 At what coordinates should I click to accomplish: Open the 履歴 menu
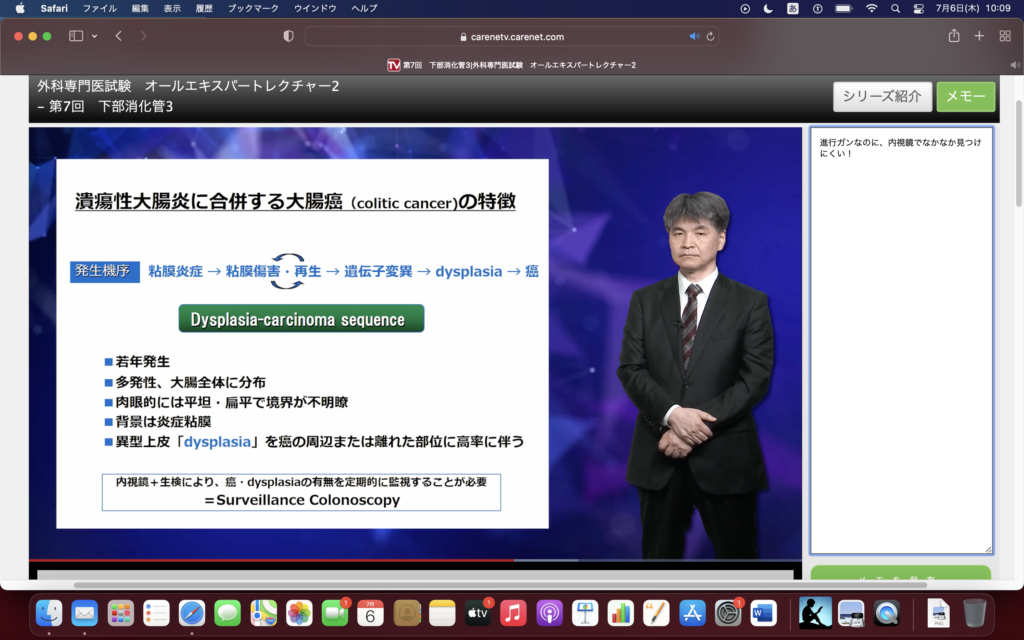pyautogui.click(x=203, y=8)
